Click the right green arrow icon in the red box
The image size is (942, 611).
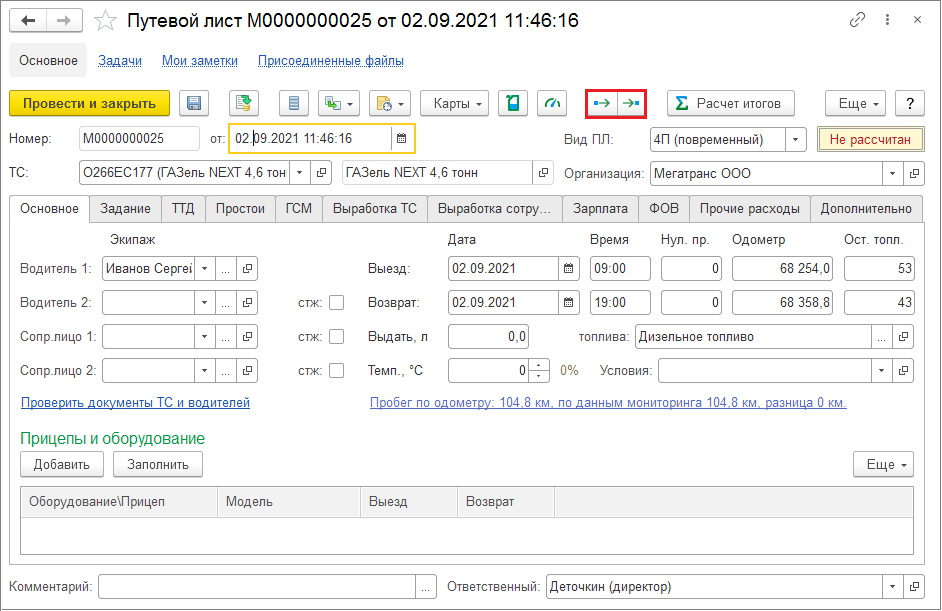(x=631, y=103)
